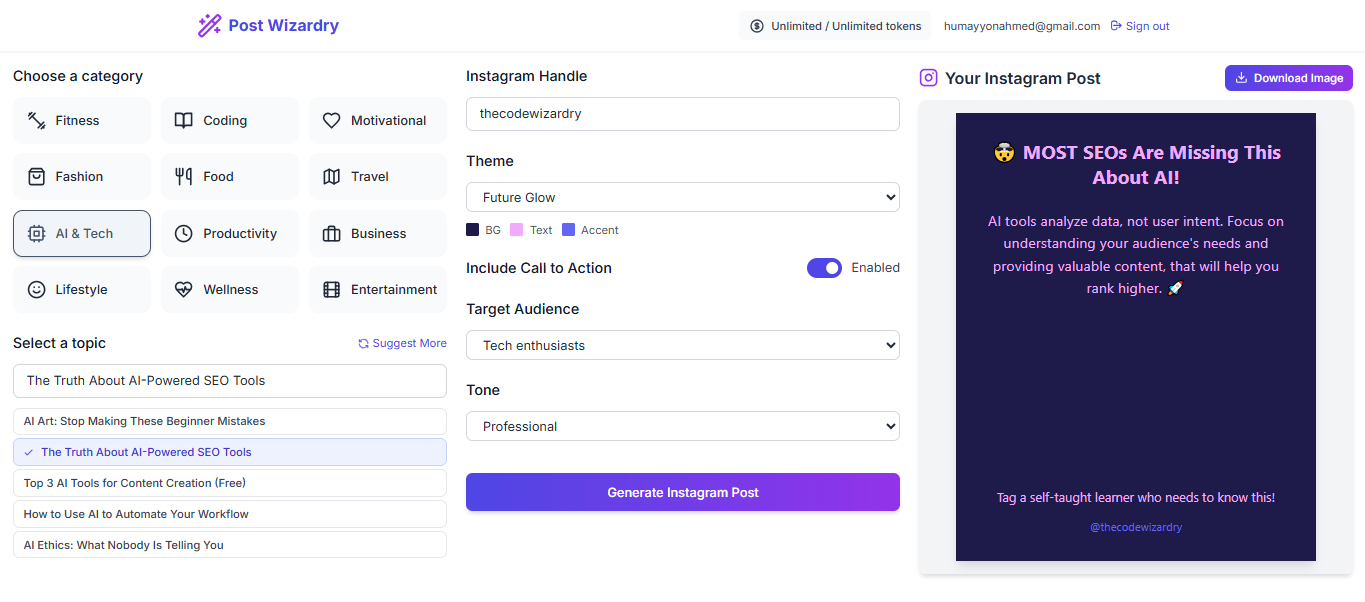Choose the AI Ethics topic suggestion

point(230,545)
